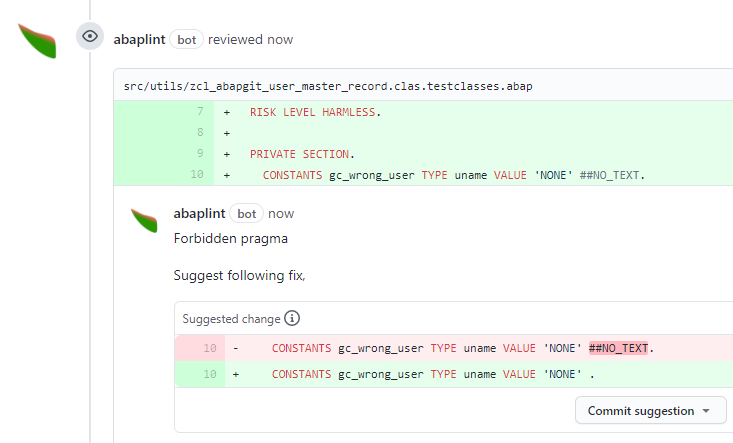Select diff line number 7

[200, 111]
